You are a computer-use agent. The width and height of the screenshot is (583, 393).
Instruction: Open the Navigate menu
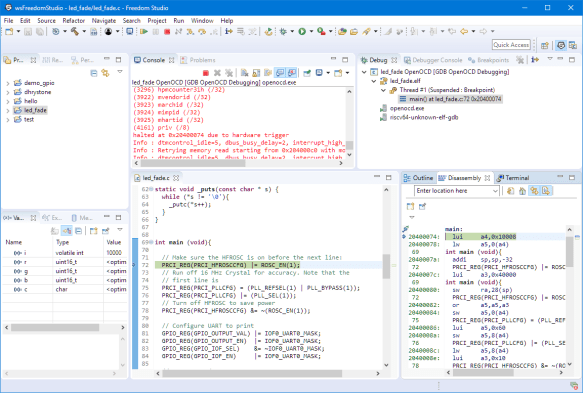pyautogui.click(x=104, y=20)
